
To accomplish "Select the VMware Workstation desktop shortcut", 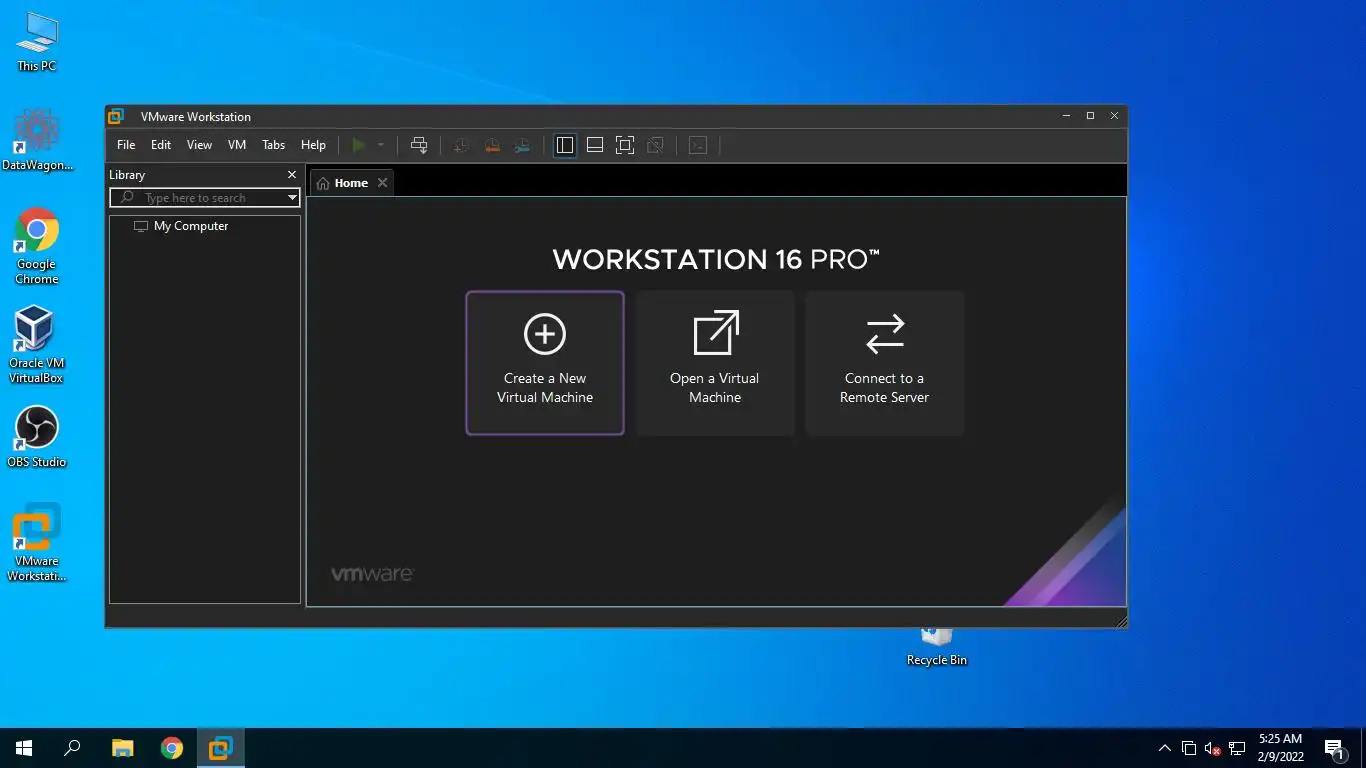I will (37, 543).
